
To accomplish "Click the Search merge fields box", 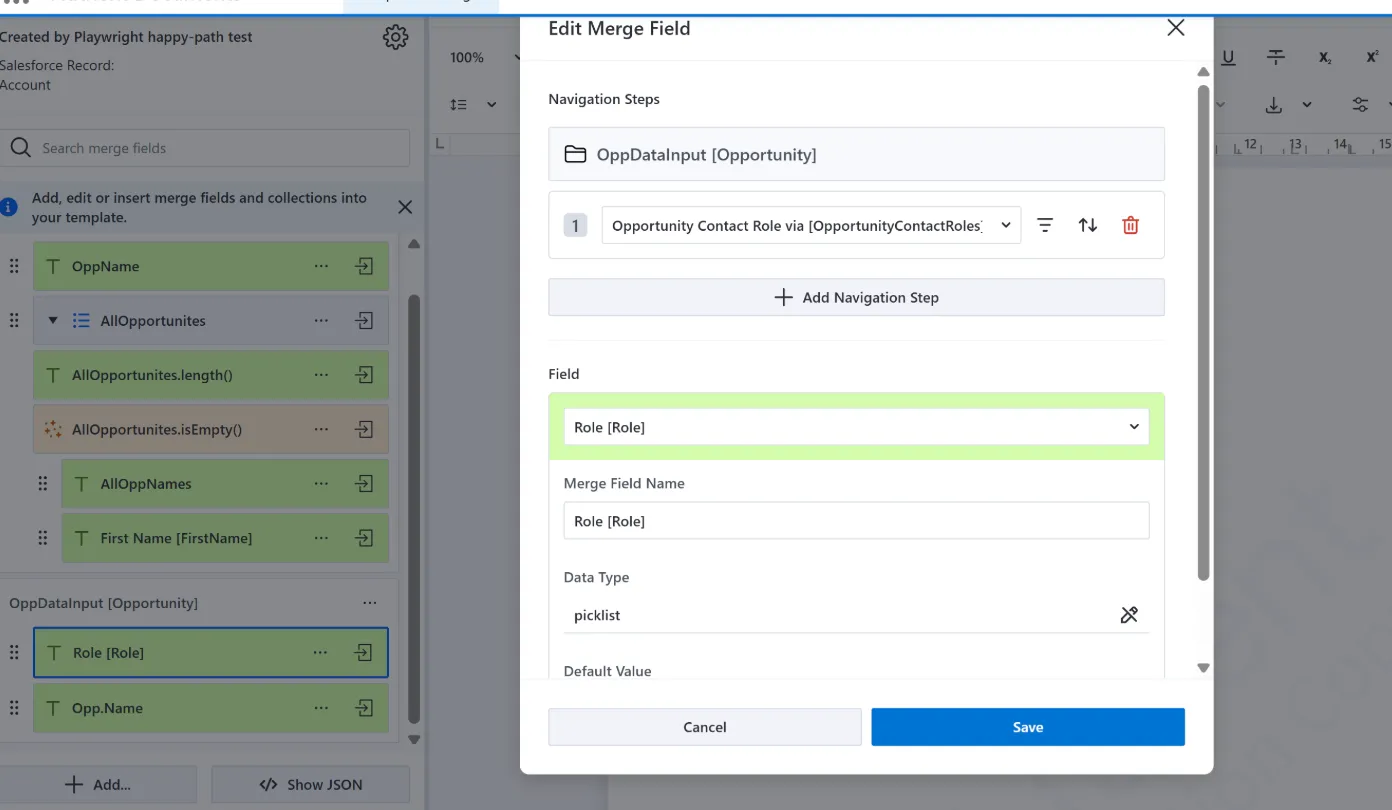I will point(205,148).
